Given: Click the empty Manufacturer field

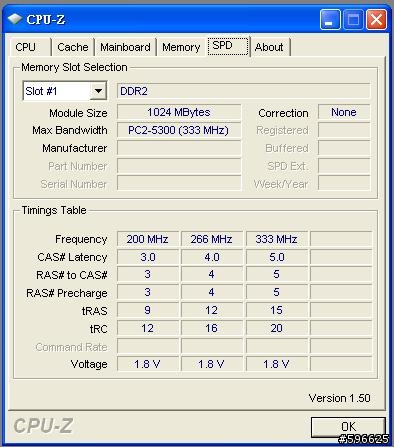Looking at the screenshot, I should [179, 148].
